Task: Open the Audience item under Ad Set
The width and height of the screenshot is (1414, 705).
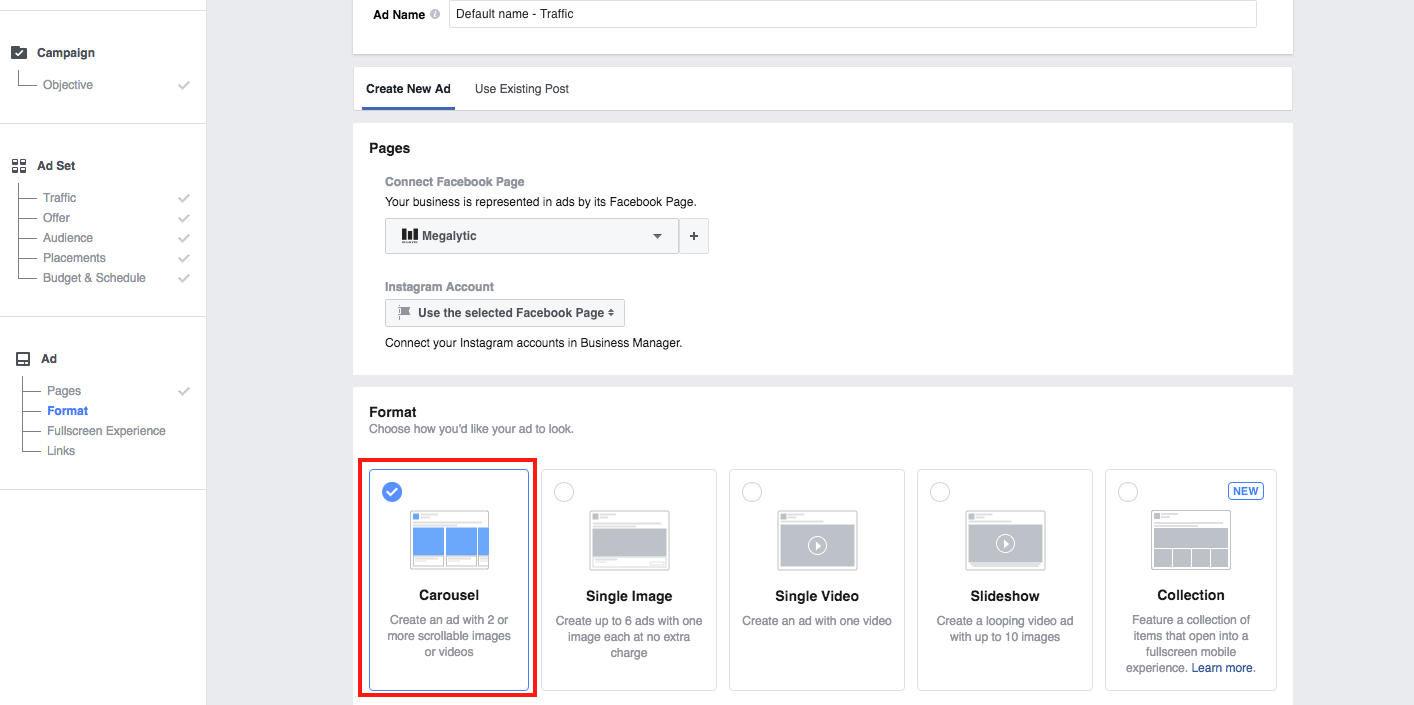Action: tap(68, 238)
